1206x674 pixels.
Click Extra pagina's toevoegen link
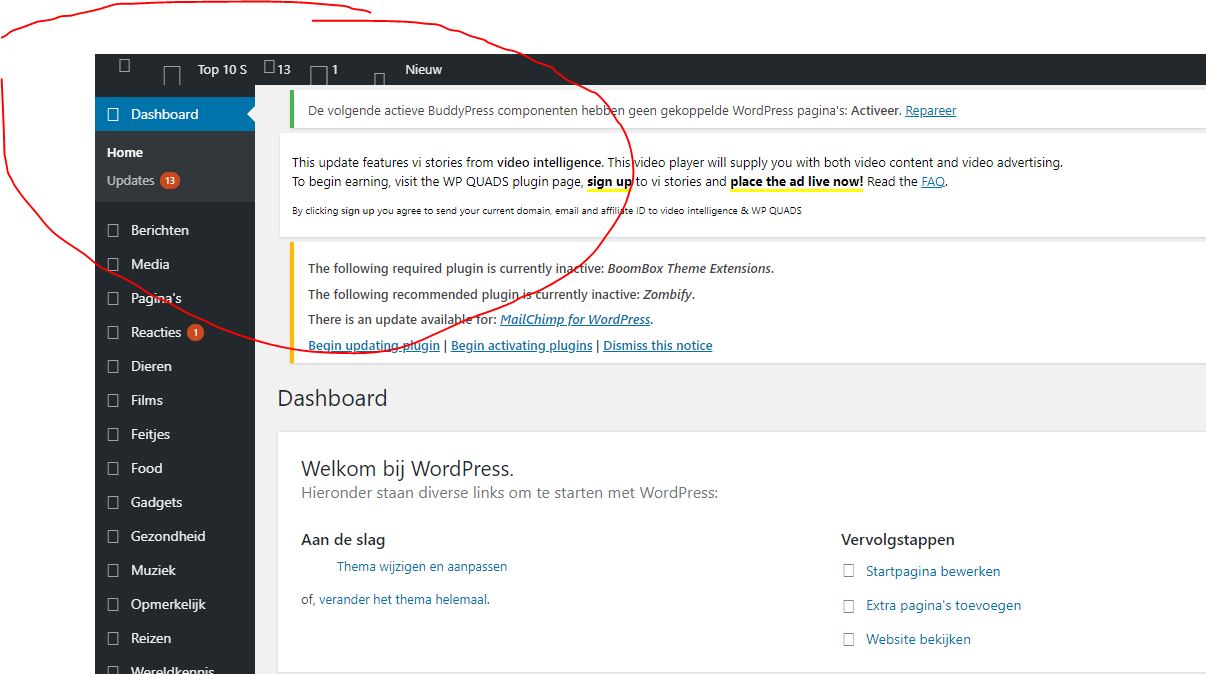pos(943,606)
